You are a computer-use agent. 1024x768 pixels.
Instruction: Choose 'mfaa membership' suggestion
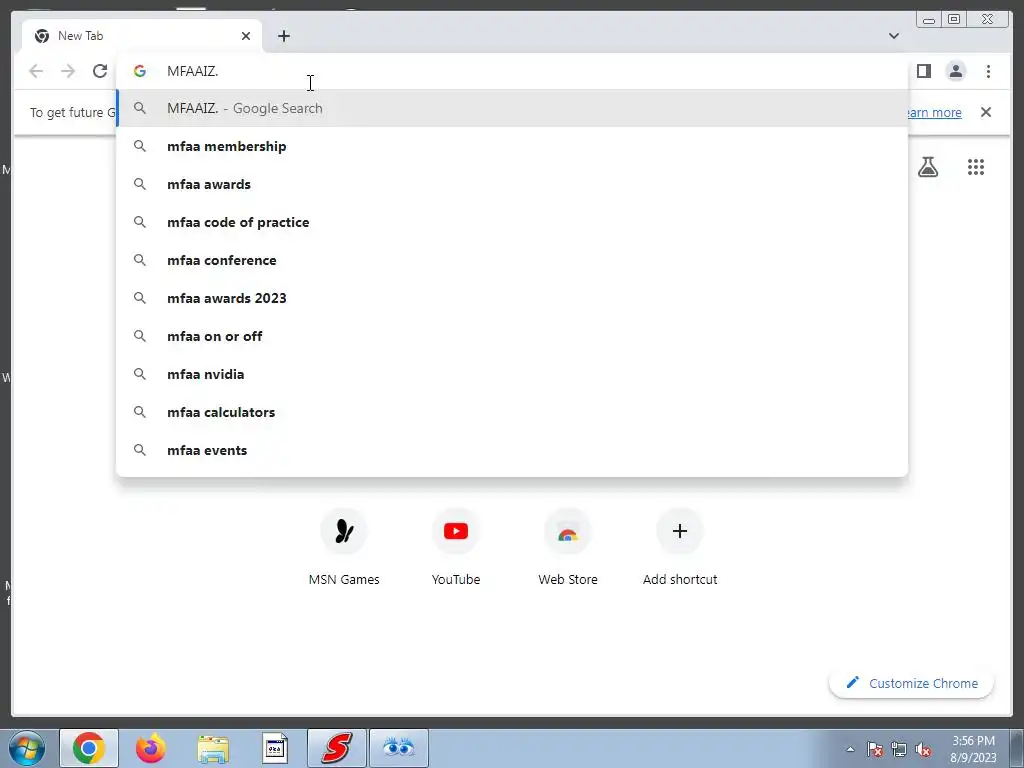pyautogui.click(x=512, y=146)
